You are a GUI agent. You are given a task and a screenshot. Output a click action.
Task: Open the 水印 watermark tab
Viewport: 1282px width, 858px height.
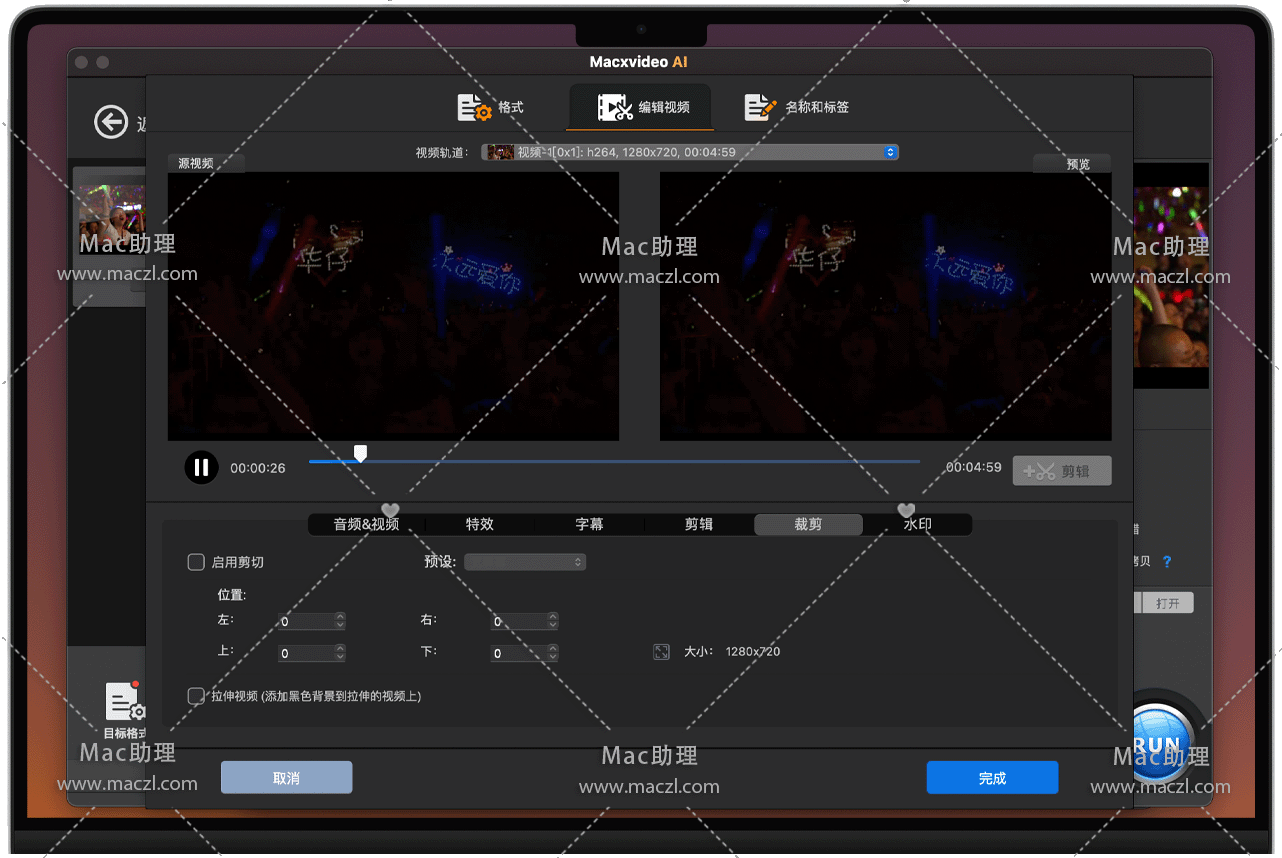point(917,524)
